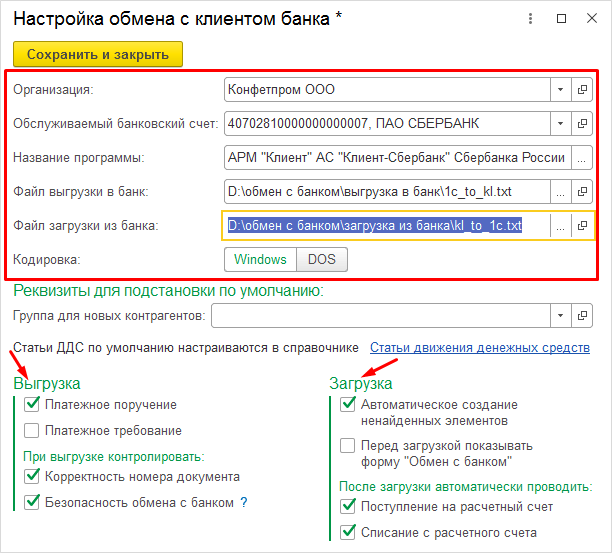Select Windows encoding option
The image size is (612, 553).
click(x=260, y=260)
